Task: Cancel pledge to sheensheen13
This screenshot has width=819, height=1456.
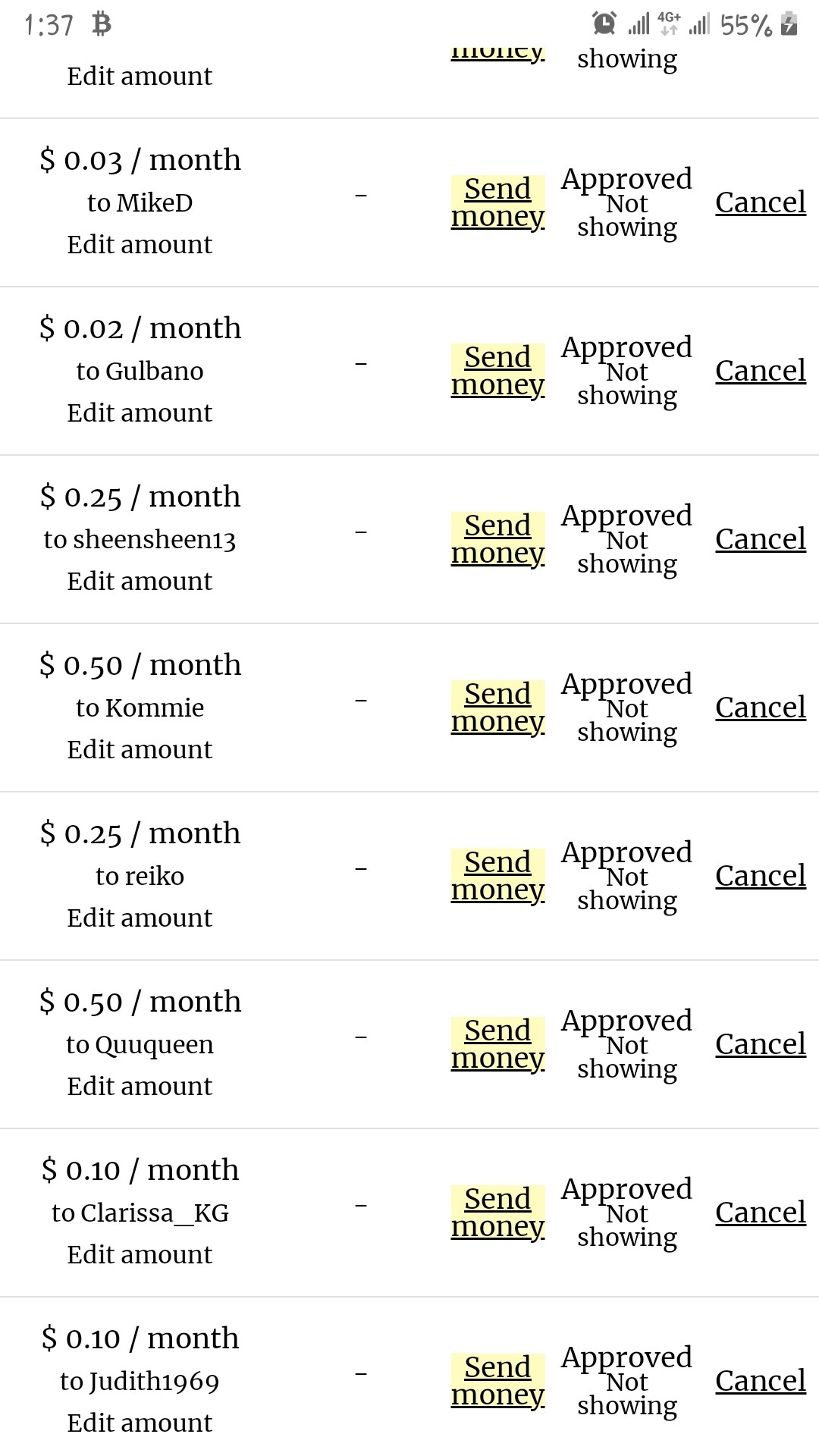Action: click(x=761, y=539)
